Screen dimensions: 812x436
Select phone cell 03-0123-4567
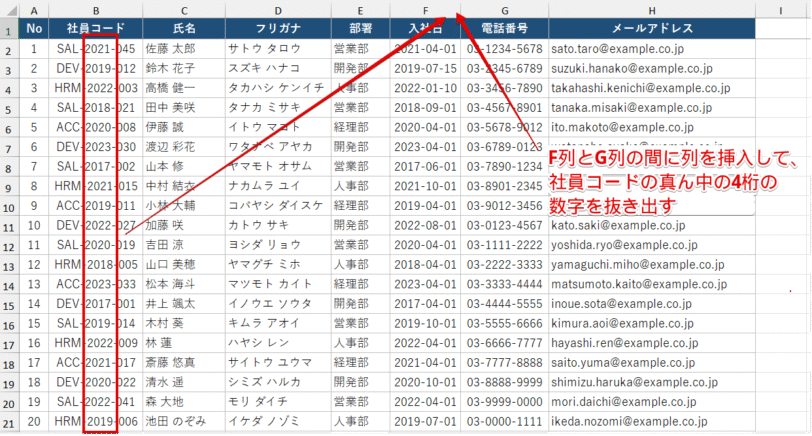(x=504, y=226)
